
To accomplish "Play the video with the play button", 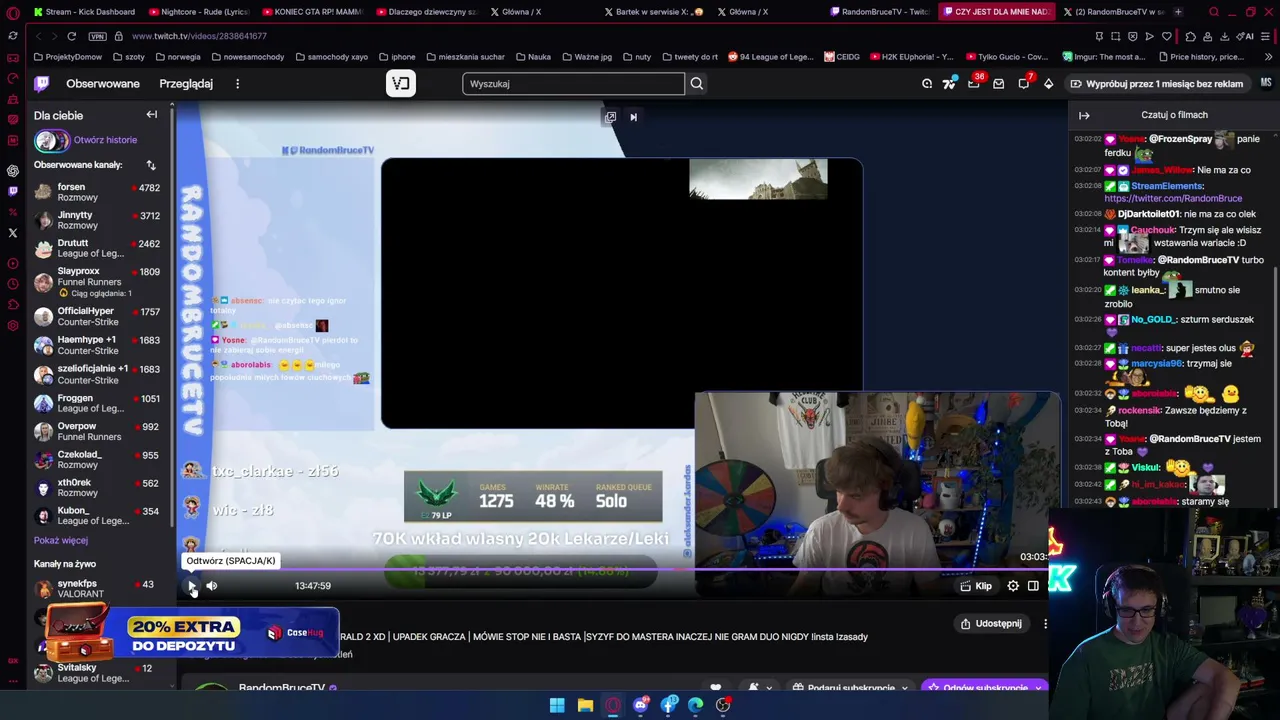I will pos(192,586).
